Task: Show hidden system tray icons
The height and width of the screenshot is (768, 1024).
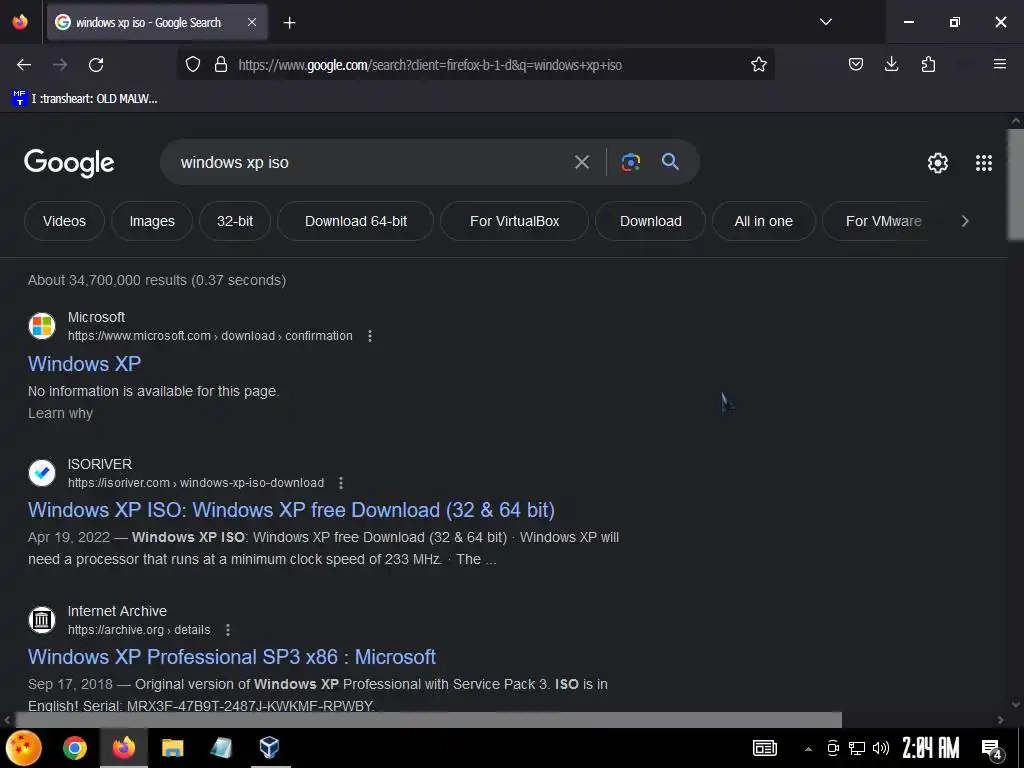Action: [808, 749]
